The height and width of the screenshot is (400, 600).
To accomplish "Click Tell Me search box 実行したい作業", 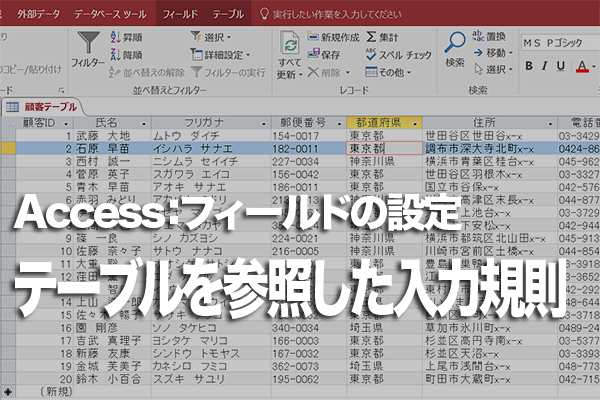I will pyautogui.click(x=331, y=14).
